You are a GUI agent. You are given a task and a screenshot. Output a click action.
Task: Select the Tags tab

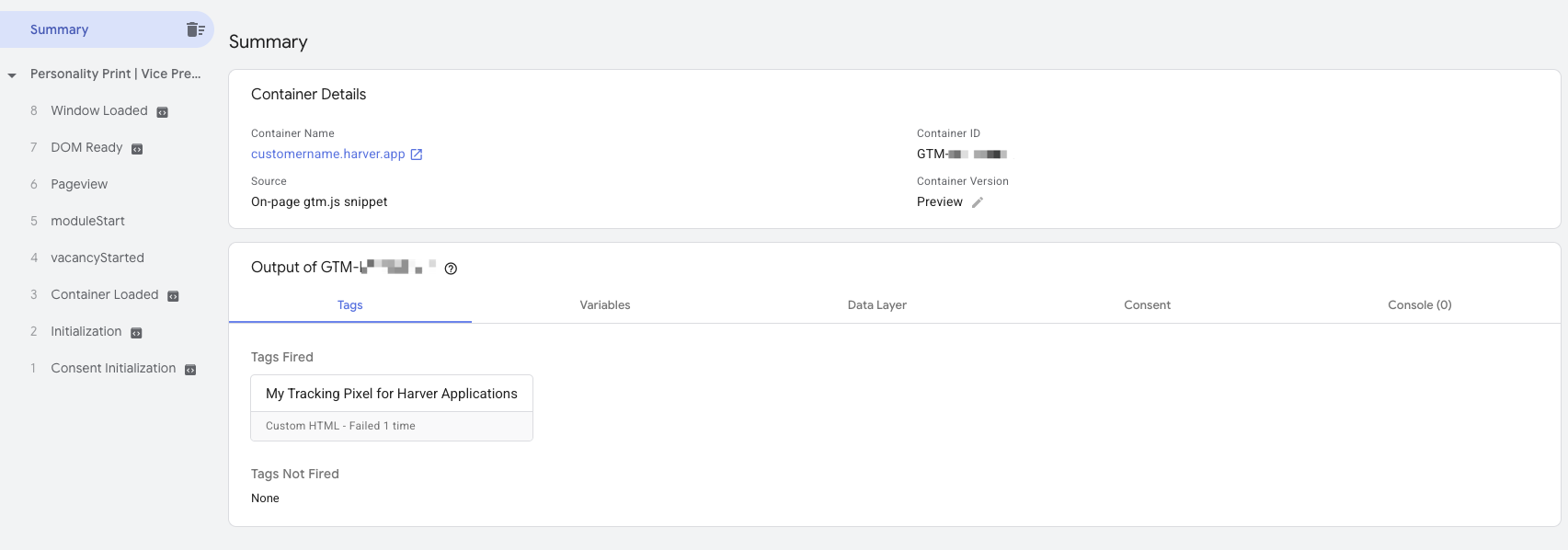click(x=349, y=305)
